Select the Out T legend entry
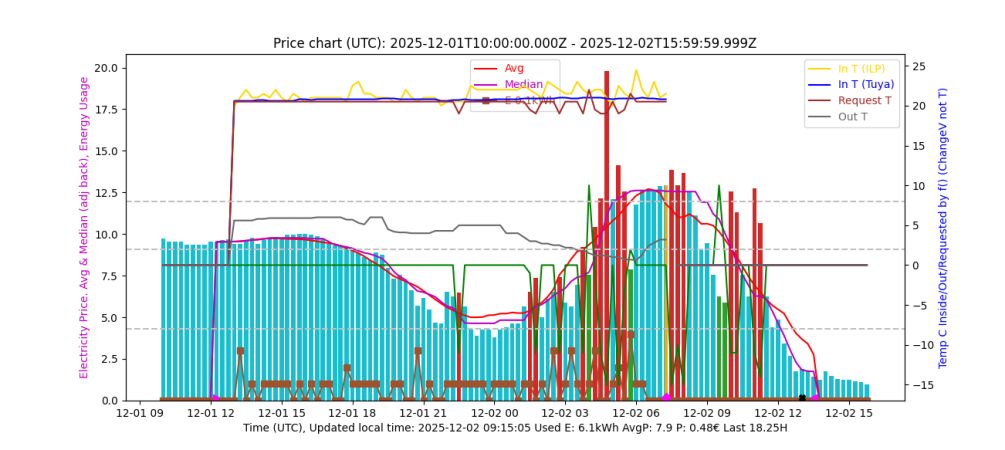 pyautogui.click(x=854, y=117)
